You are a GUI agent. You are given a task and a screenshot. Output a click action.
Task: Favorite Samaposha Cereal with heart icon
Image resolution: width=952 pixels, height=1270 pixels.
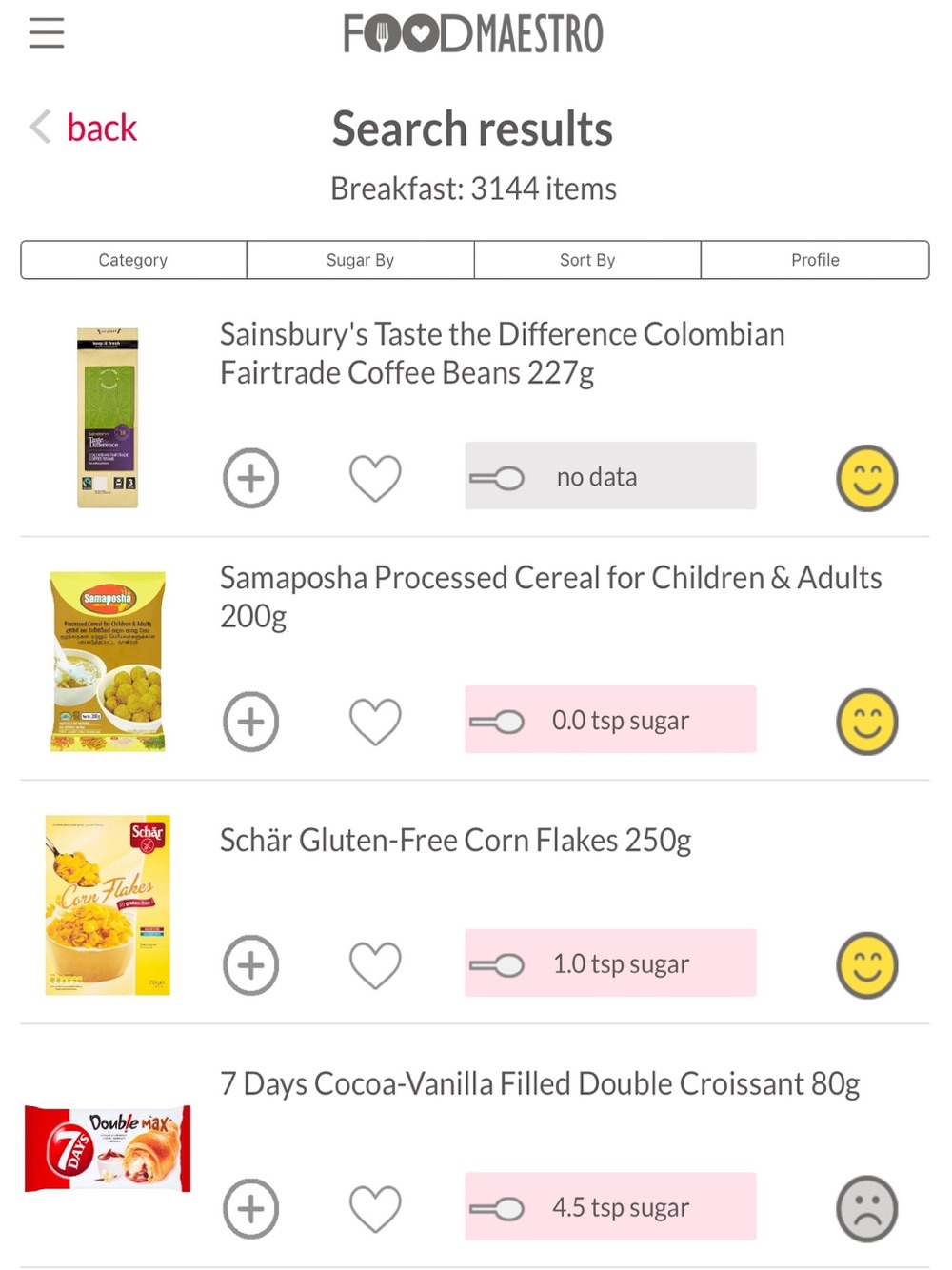click(x=375, y=722)
